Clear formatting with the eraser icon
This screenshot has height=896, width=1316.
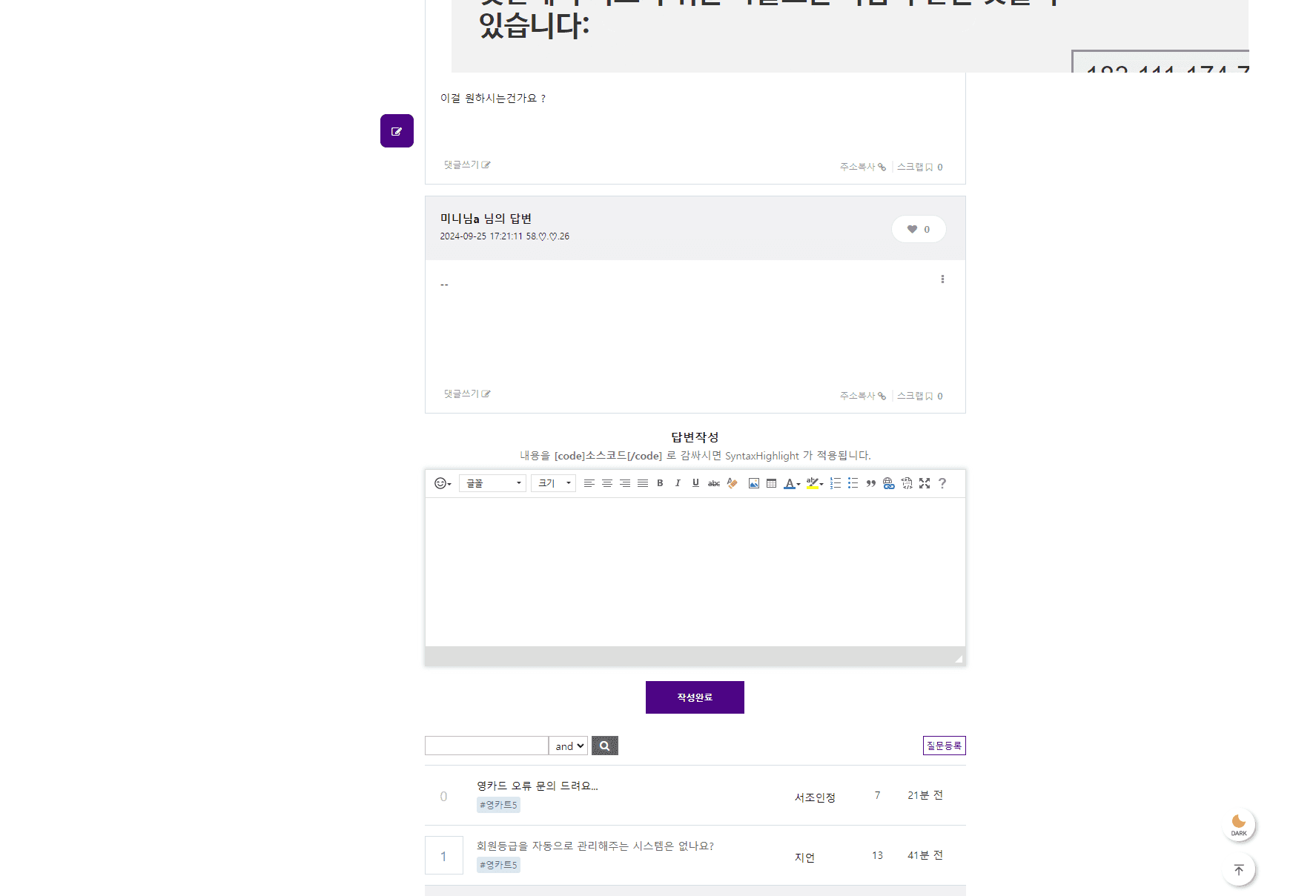[733, 483]
